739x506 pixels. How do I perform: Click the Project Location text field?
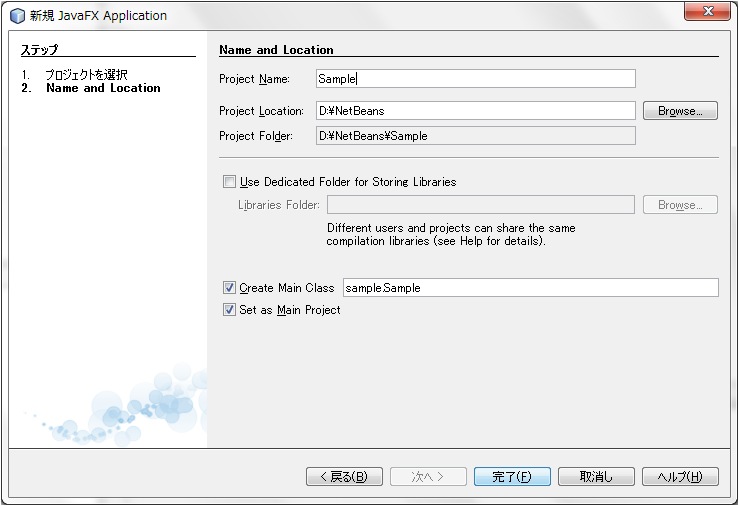[476, 111]
